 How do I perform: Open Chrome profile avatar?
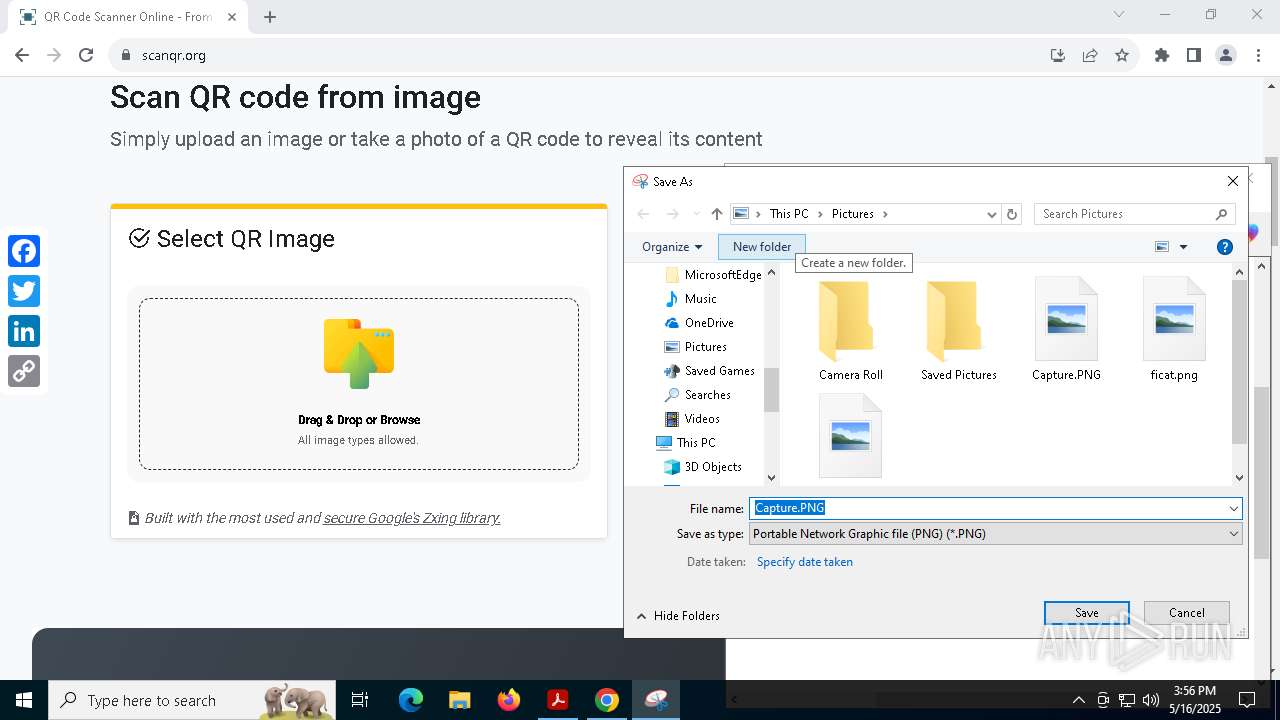pos(1226,55)
